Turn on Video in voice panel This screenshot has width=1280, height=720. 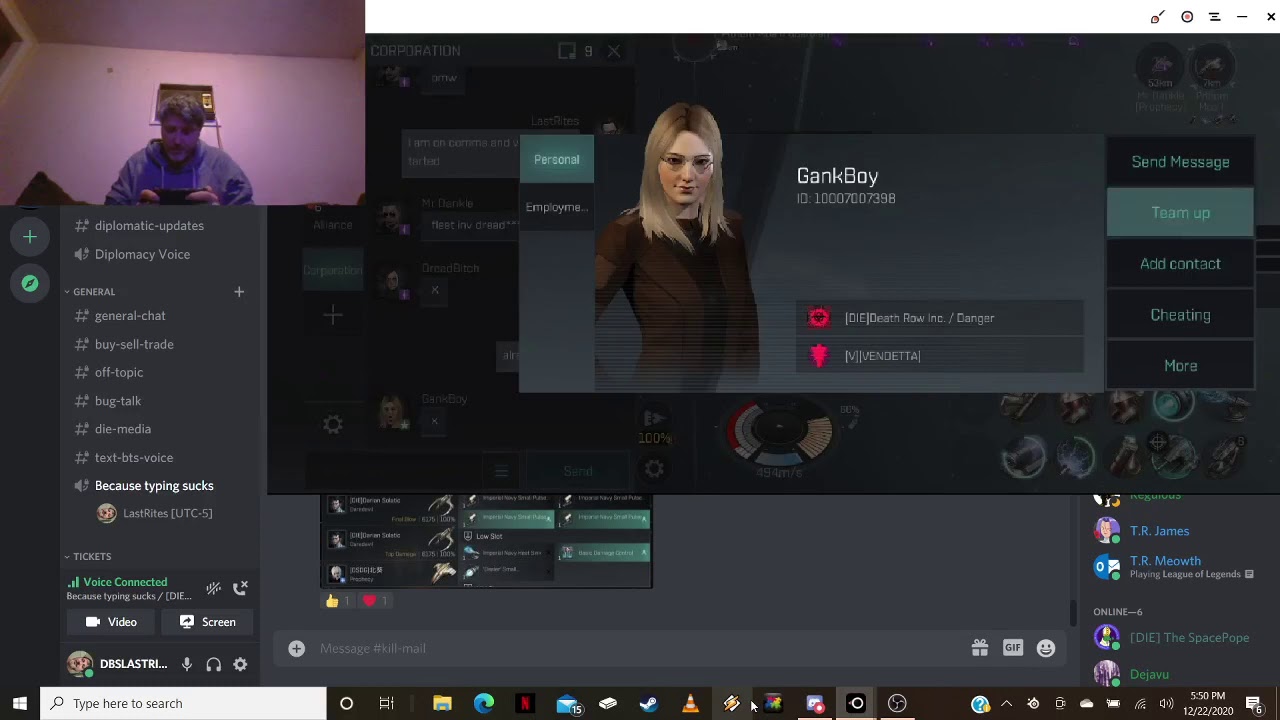point(111,622)
